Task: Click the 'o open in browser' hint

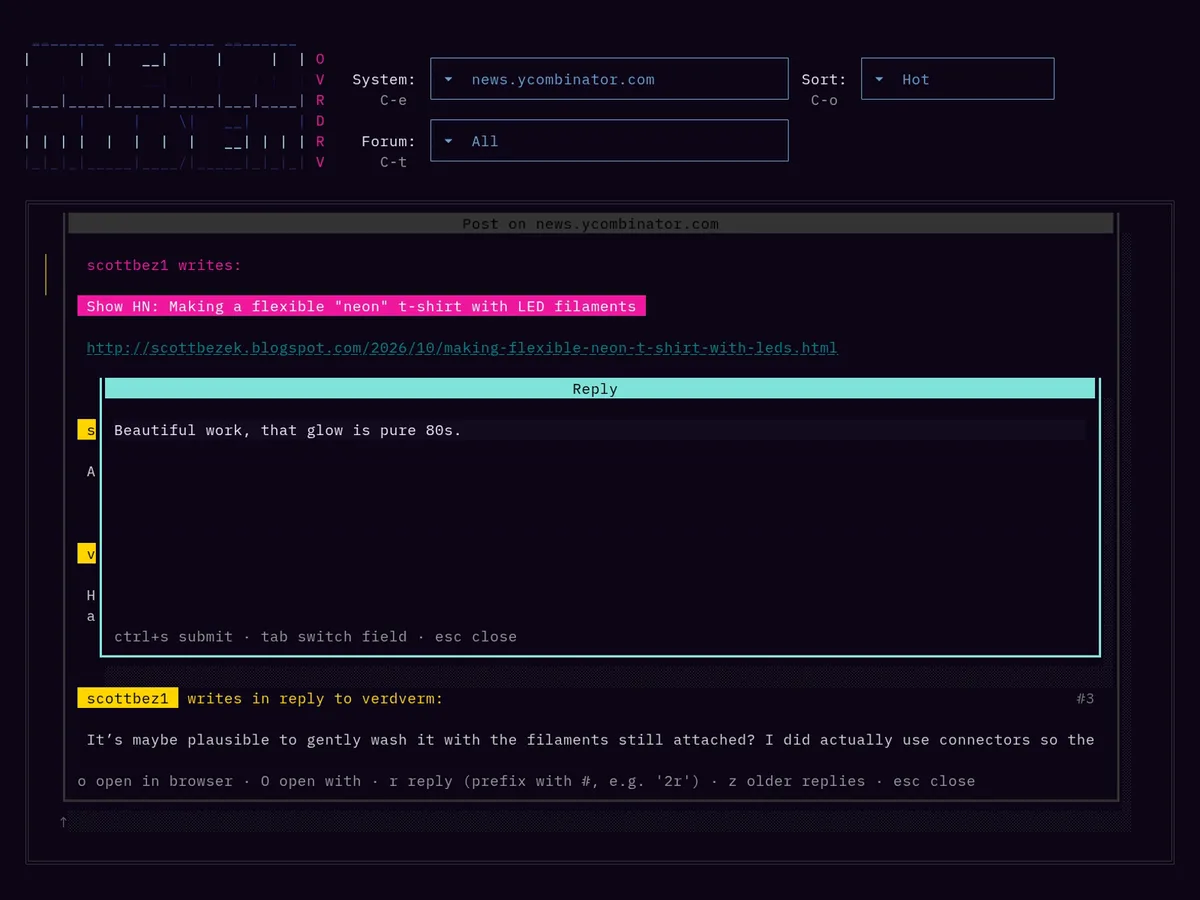Action: [x=155, y=781]
